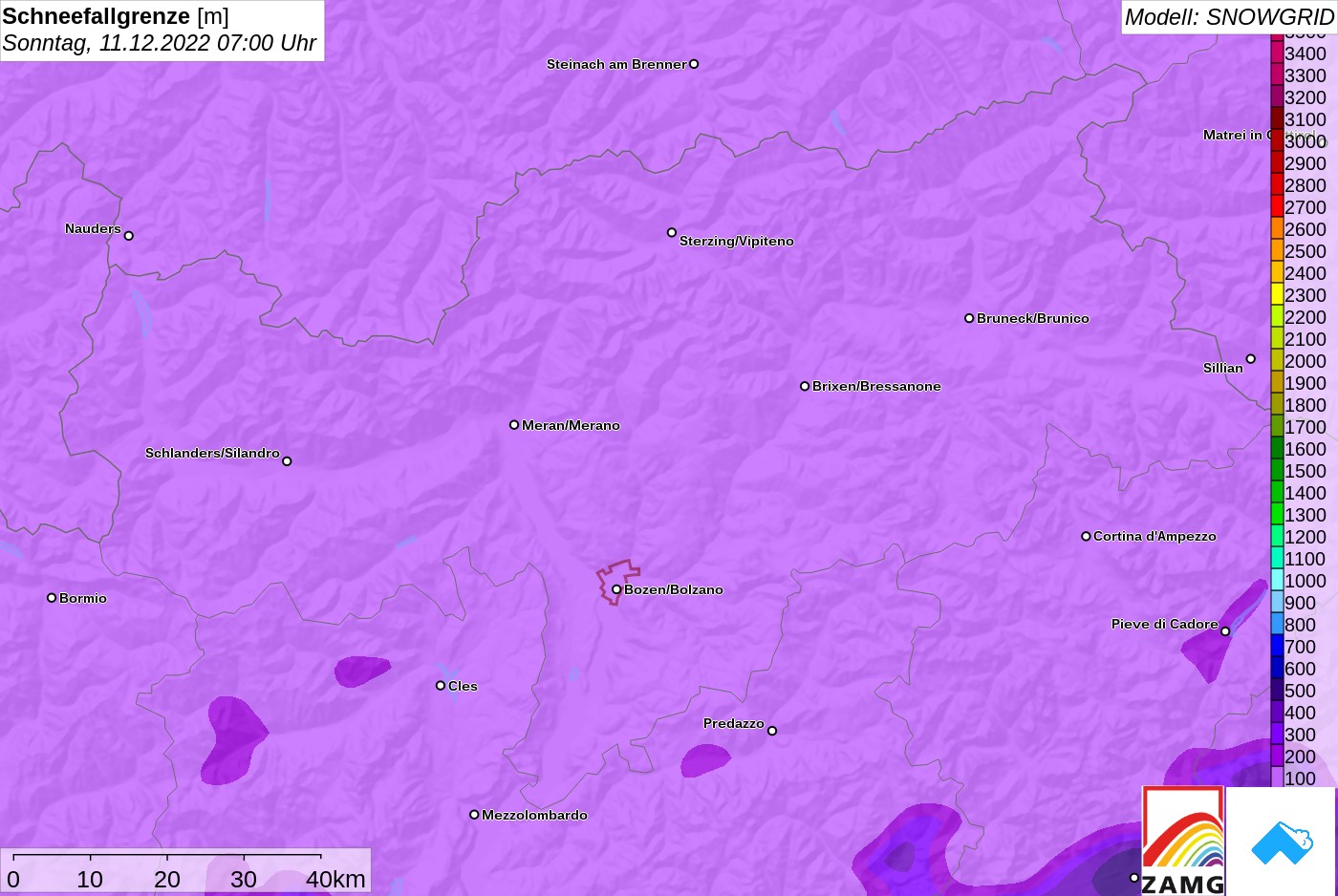The width and height of the screenshot is (1338, 896).
Task: Click legend value '1200'
Action: click(1306, 537)
